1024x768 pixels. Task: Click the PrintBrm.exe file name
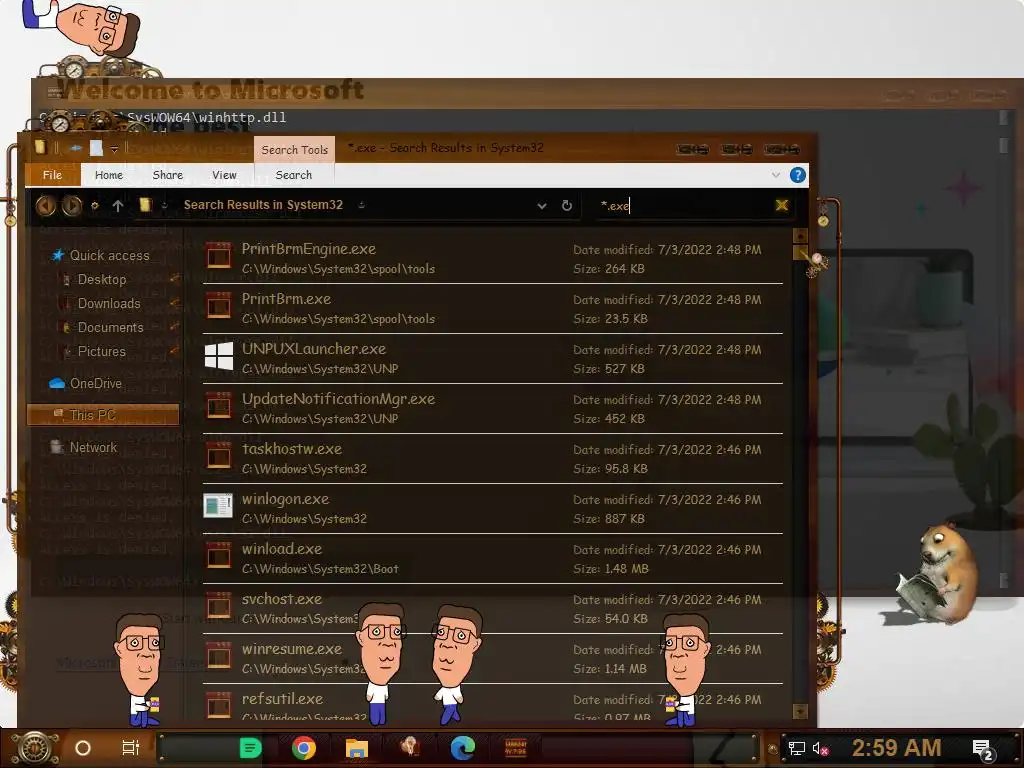point(286,299)
